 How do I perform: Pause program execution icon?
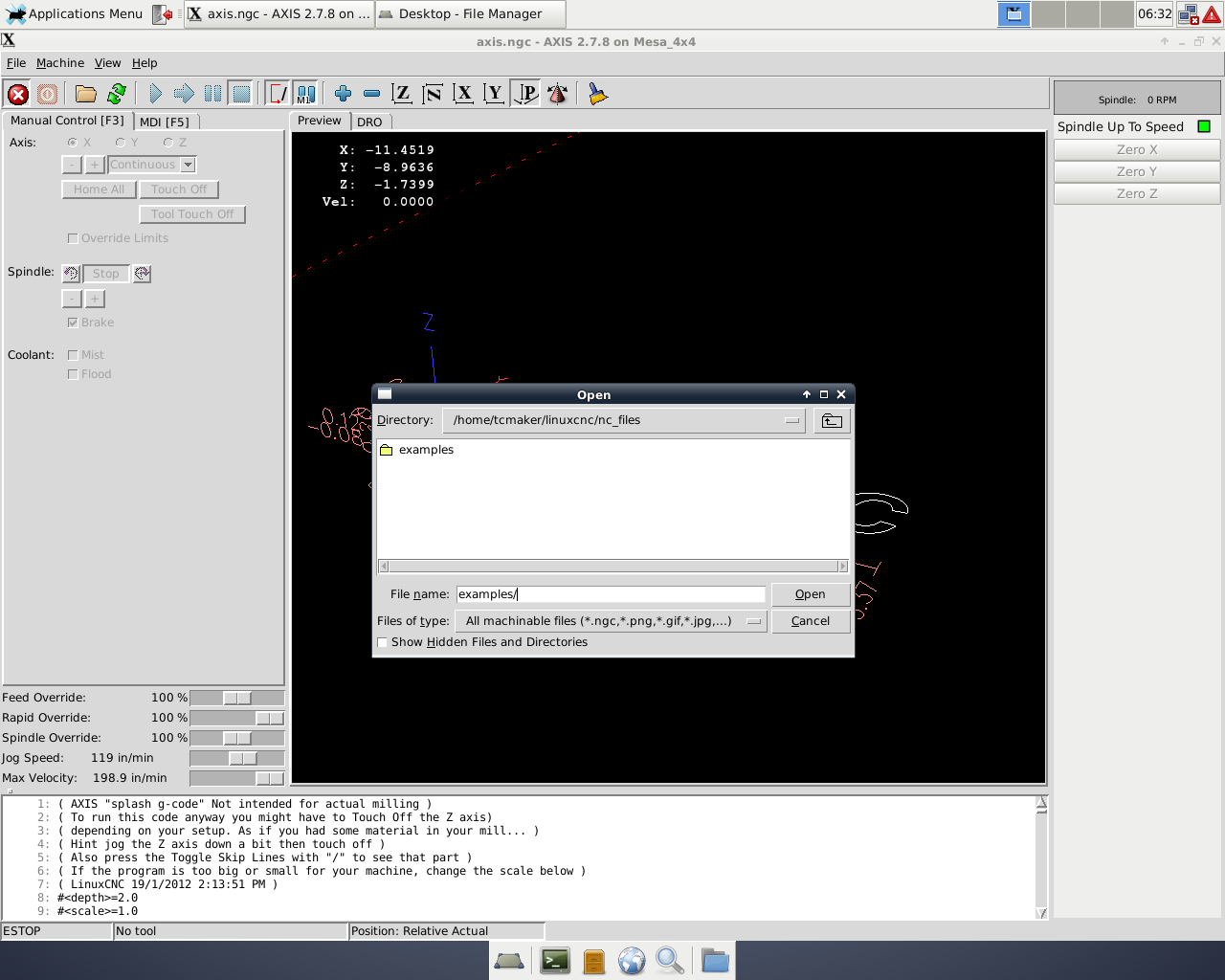[x=213, y=94]
